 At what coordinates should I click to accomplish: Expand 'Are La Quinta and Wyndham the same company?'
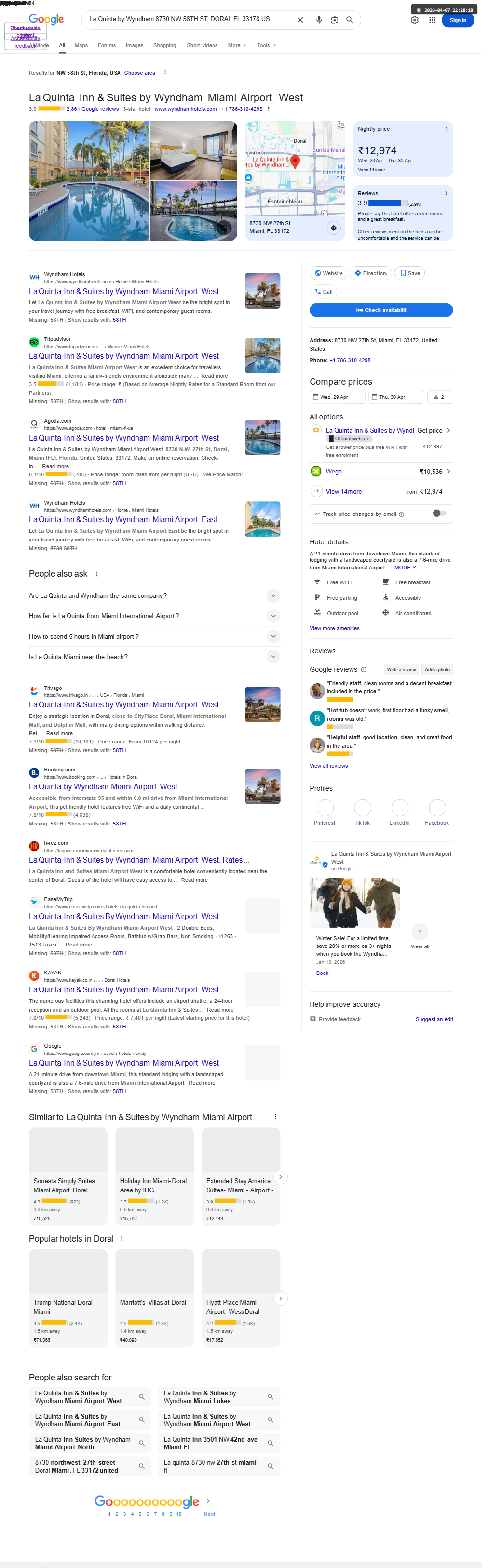click(x=155, y=595)
